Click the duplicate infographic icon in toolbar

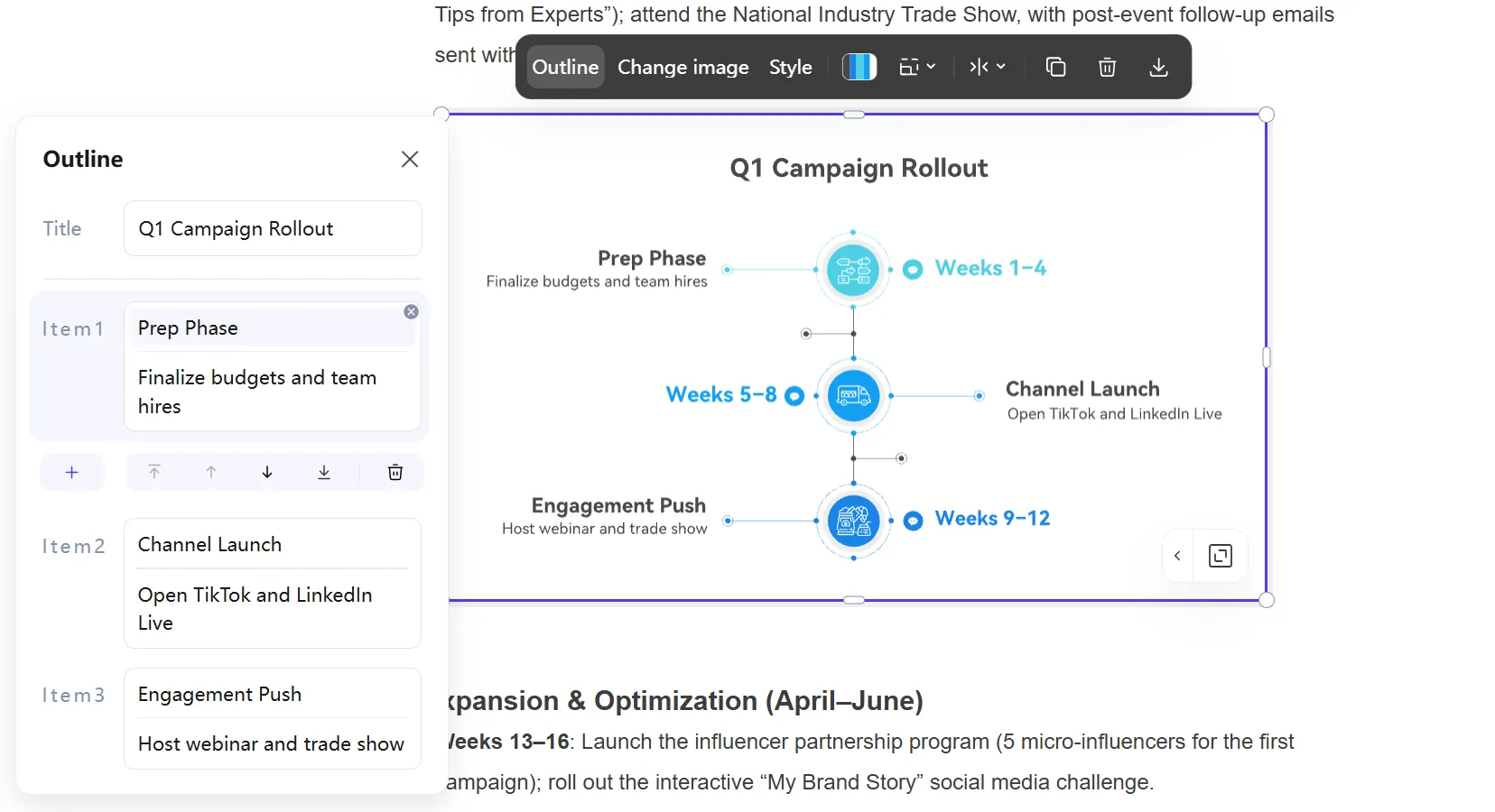point(1055,67)
